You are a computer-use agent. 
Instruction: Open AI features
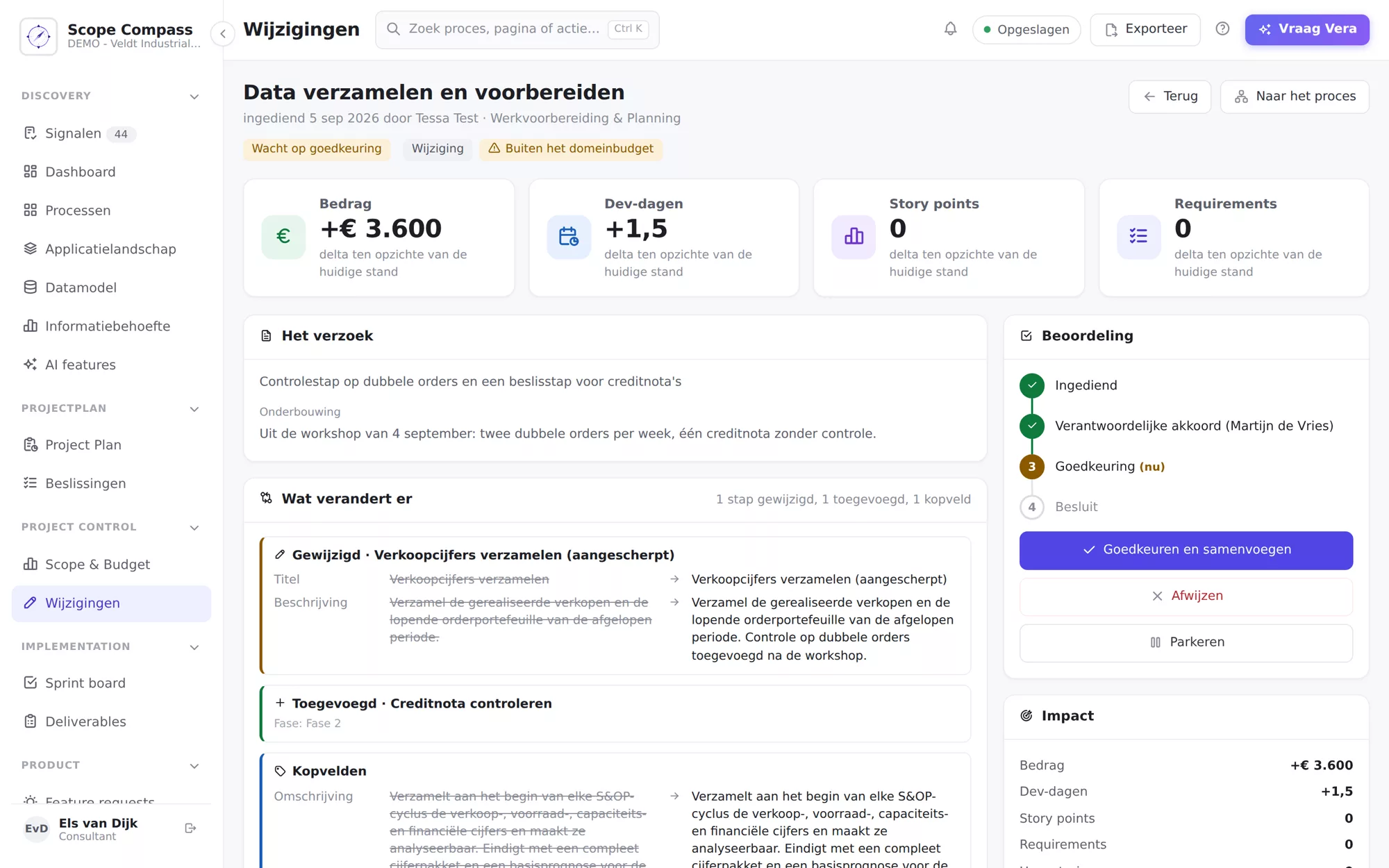[x=111, y=365]
